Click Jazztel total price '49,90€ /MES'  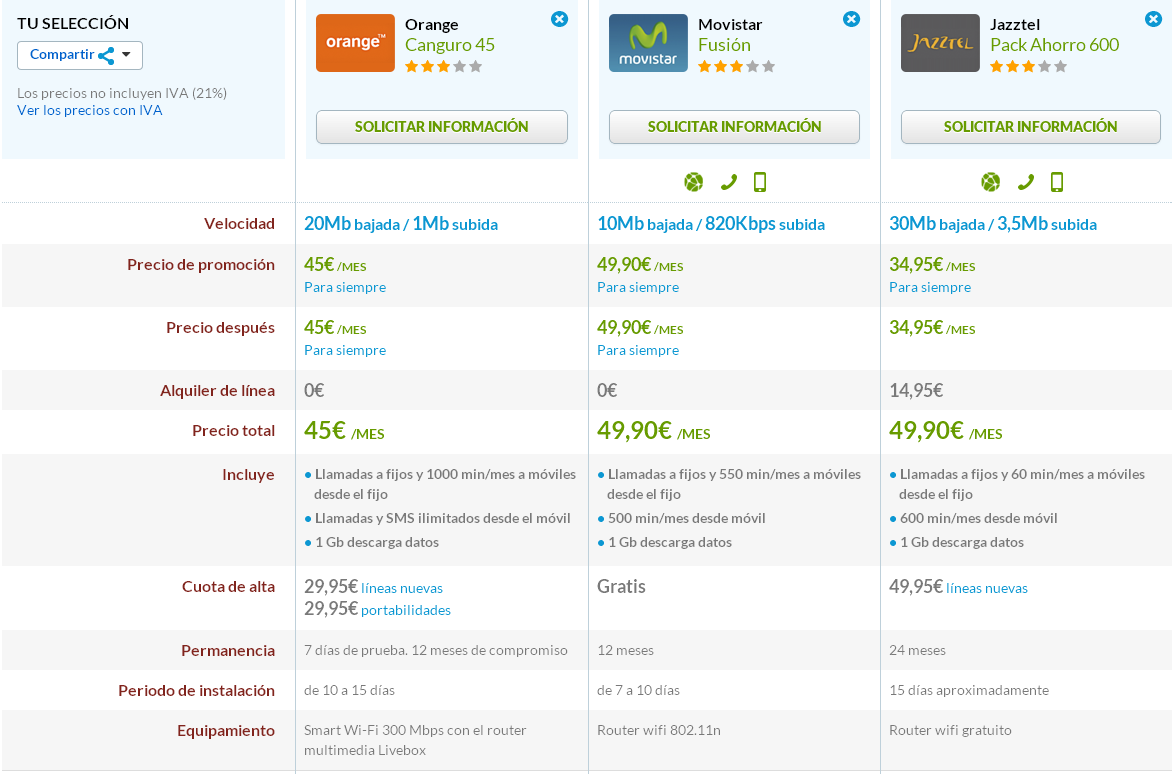tap(946, 431)
